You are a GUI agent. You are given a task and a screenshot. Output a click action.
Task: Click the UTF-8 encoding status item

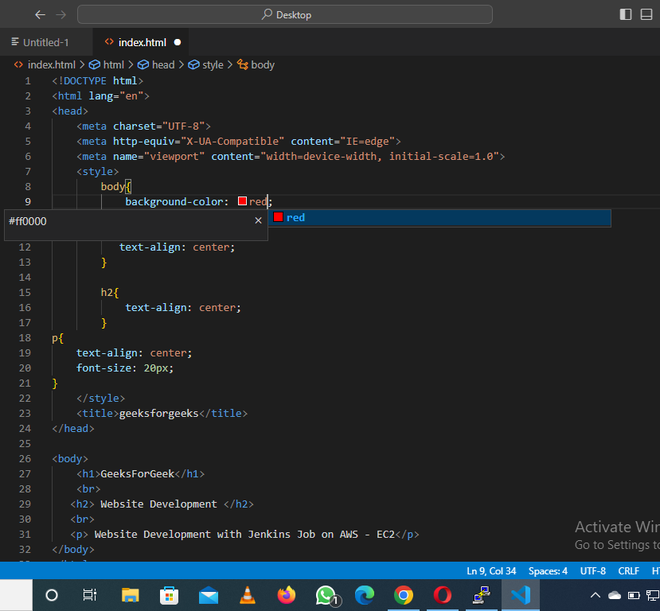tap(593, 571)
